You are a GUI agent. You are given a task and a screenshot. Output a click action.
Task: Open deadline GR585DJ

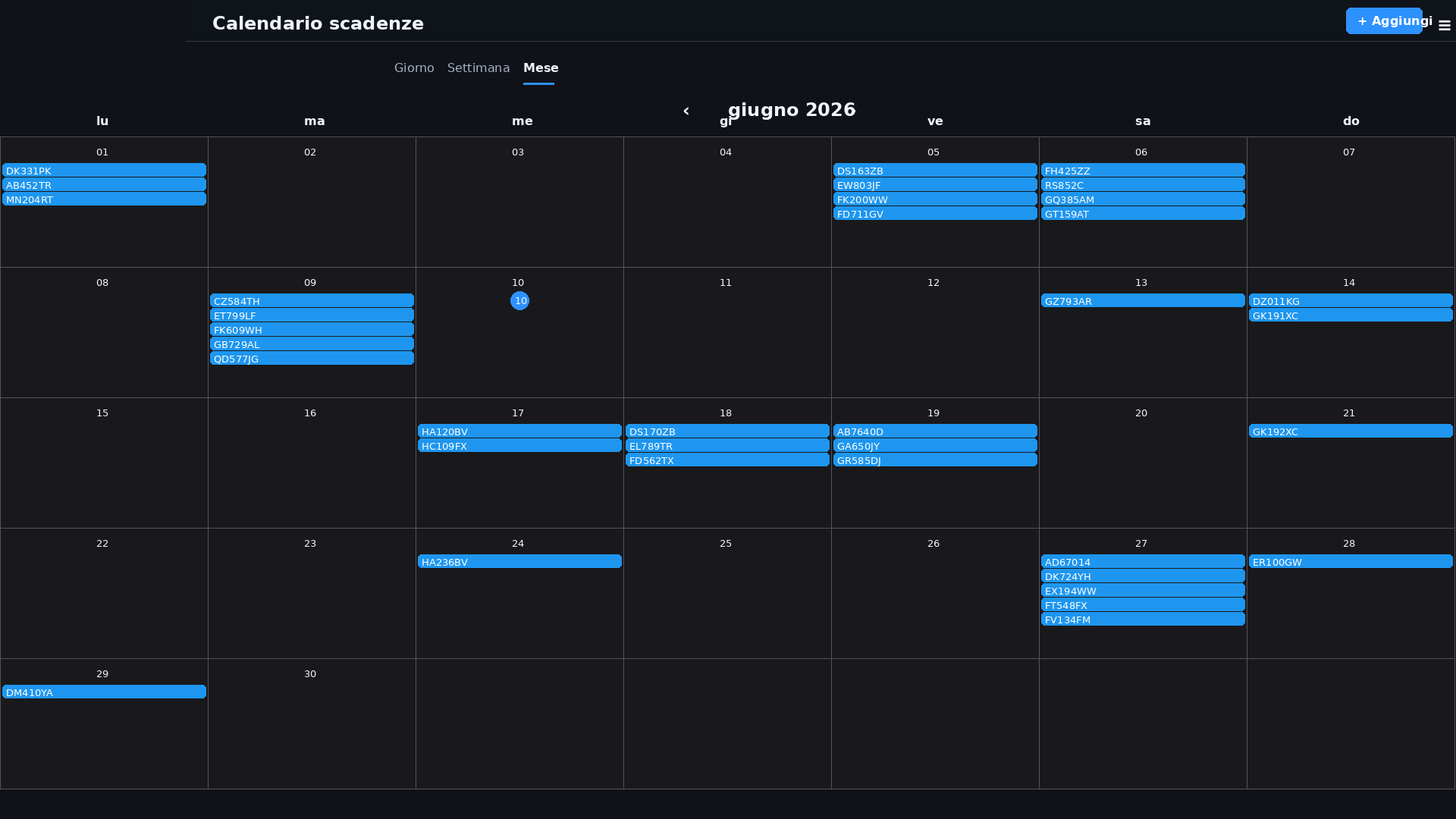[x=935, y=460]
